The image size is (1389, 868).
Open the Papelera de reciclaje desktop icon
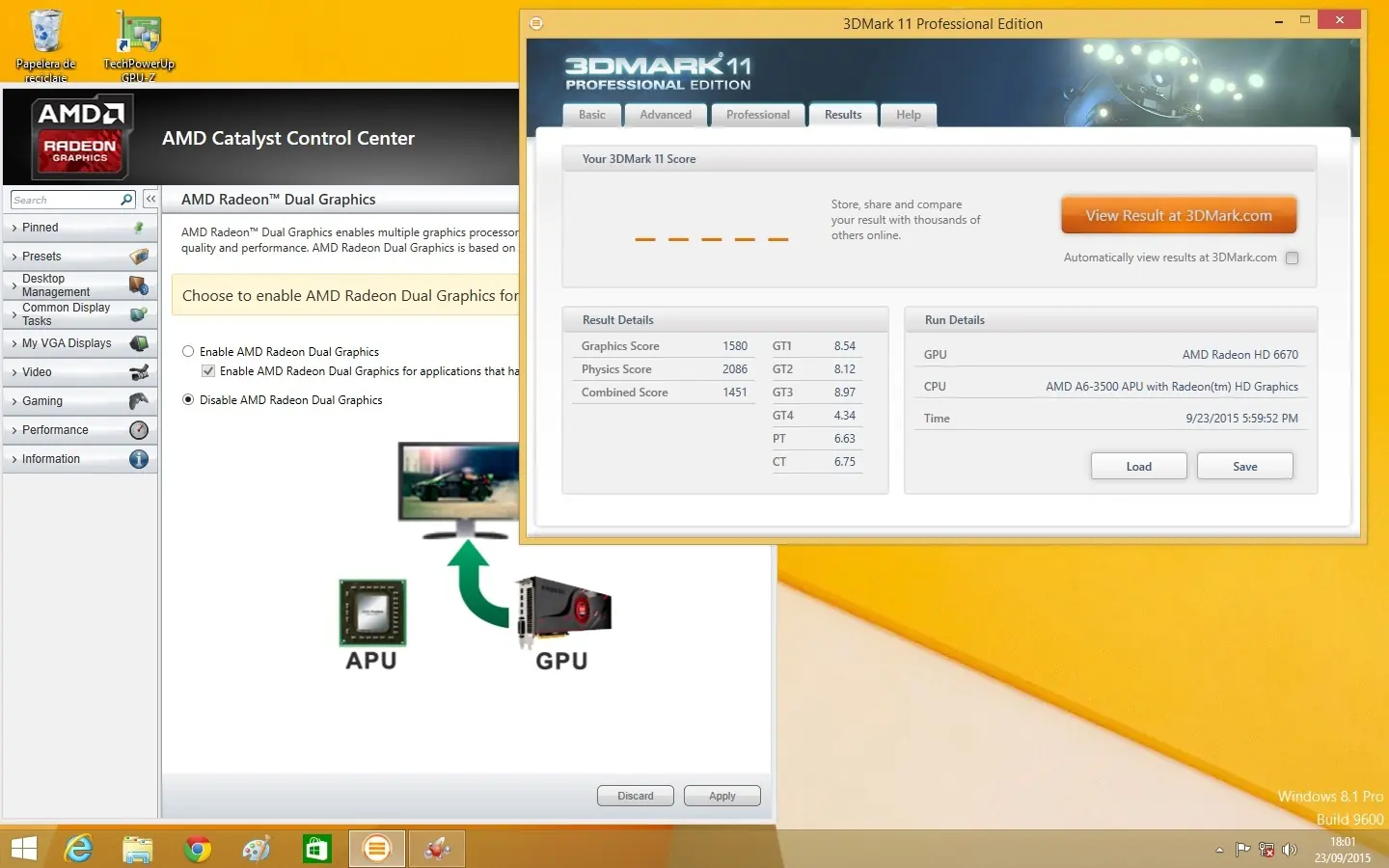(x=45, y=44)
